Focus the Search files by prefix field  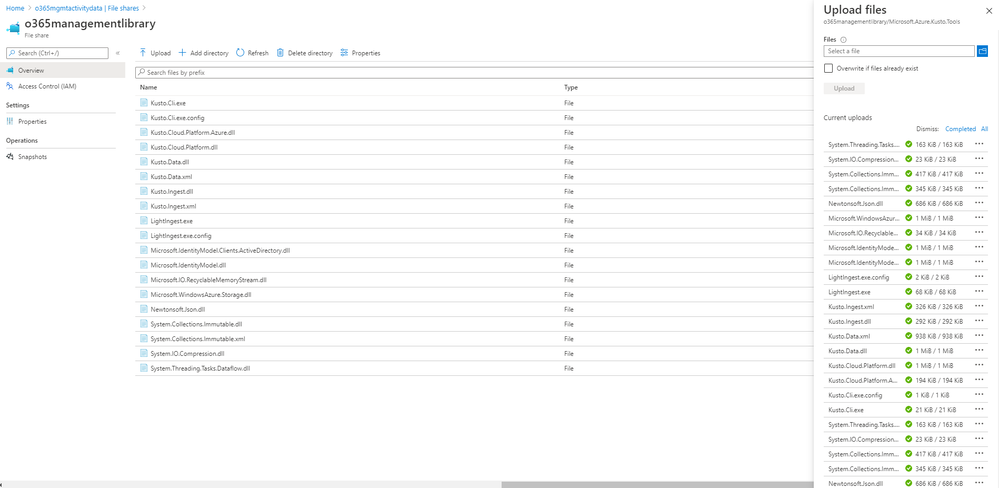click(475, 73)
